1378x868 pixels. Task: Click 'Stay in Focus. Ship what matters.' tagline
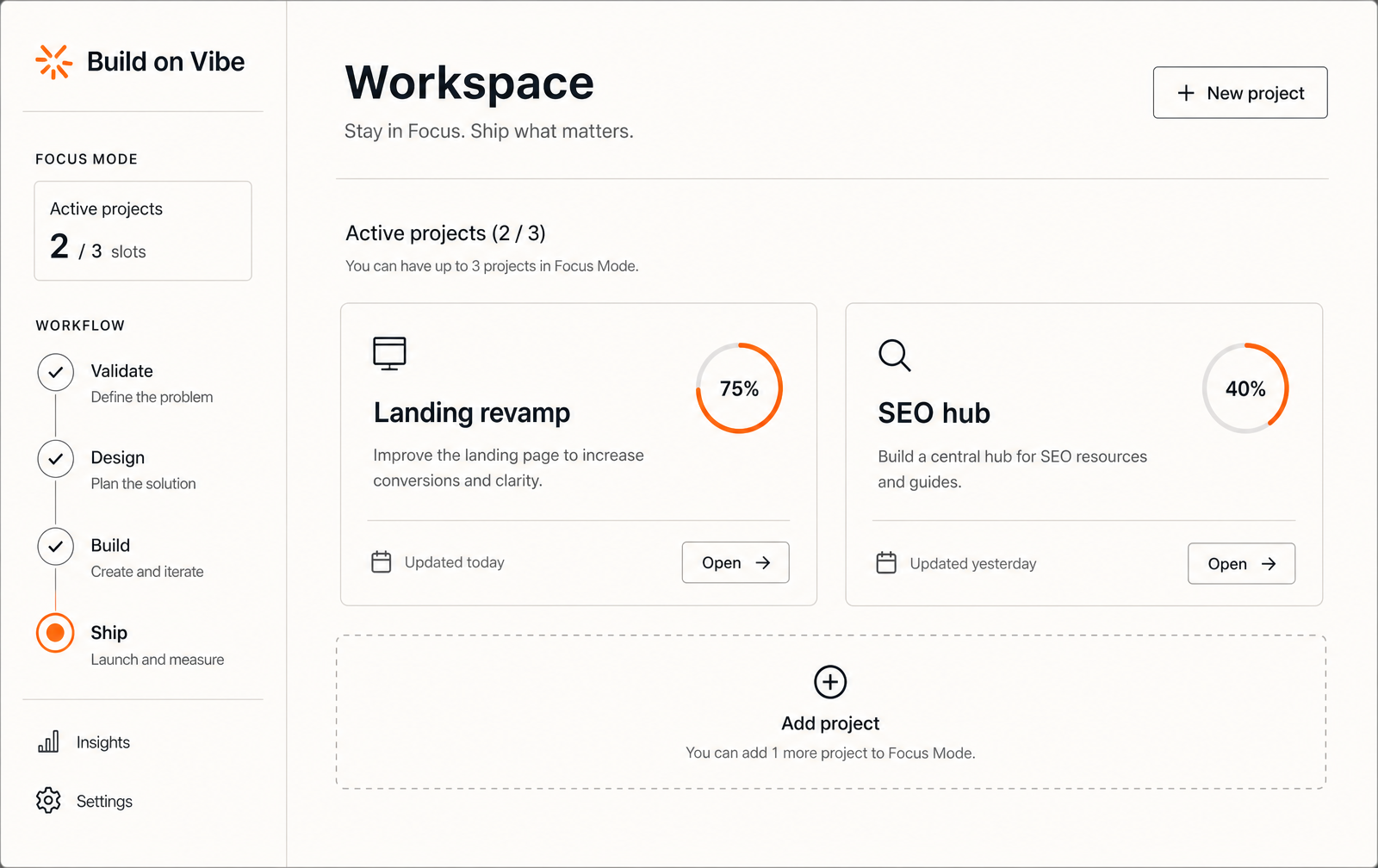489,132
